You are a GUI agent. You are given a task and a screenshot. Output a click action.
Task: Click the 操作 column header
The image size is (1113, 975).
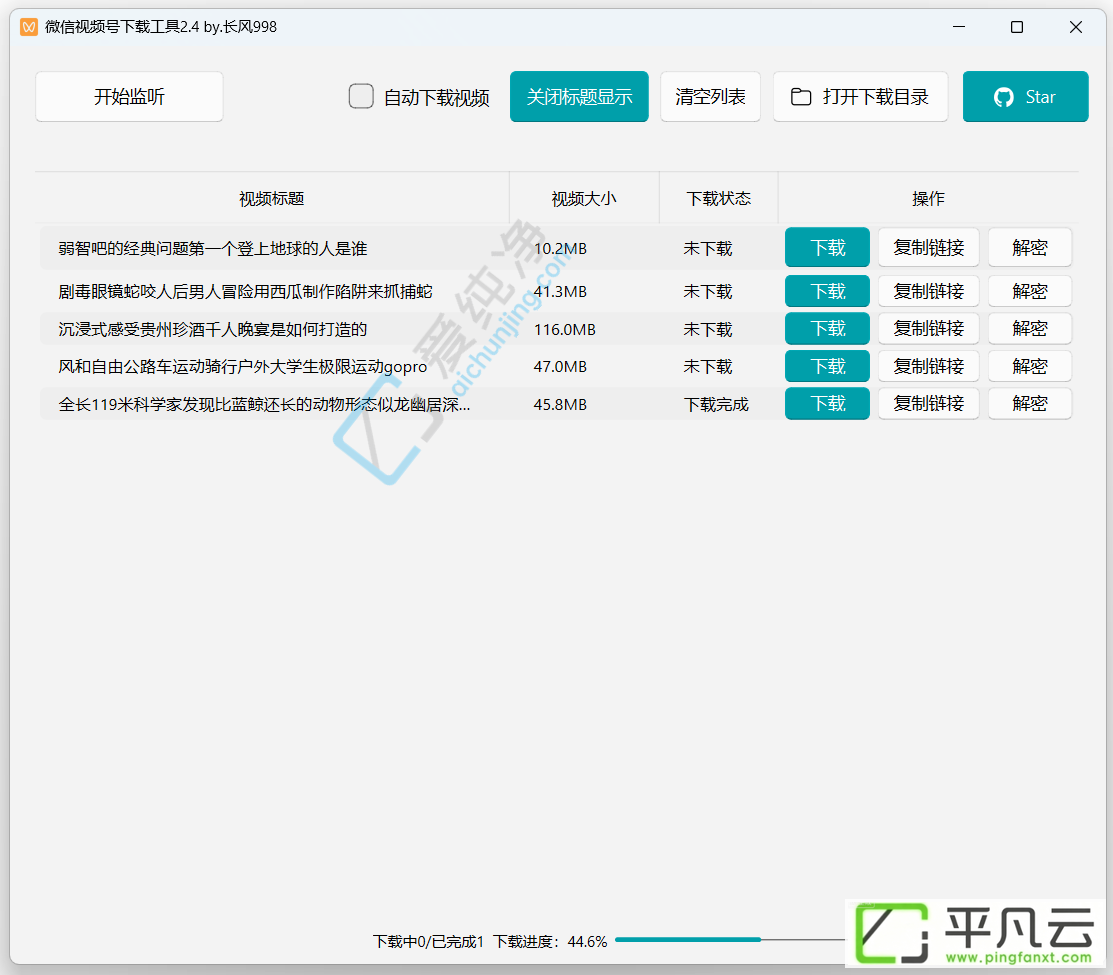pyautogui.click(x=928, y=199)
